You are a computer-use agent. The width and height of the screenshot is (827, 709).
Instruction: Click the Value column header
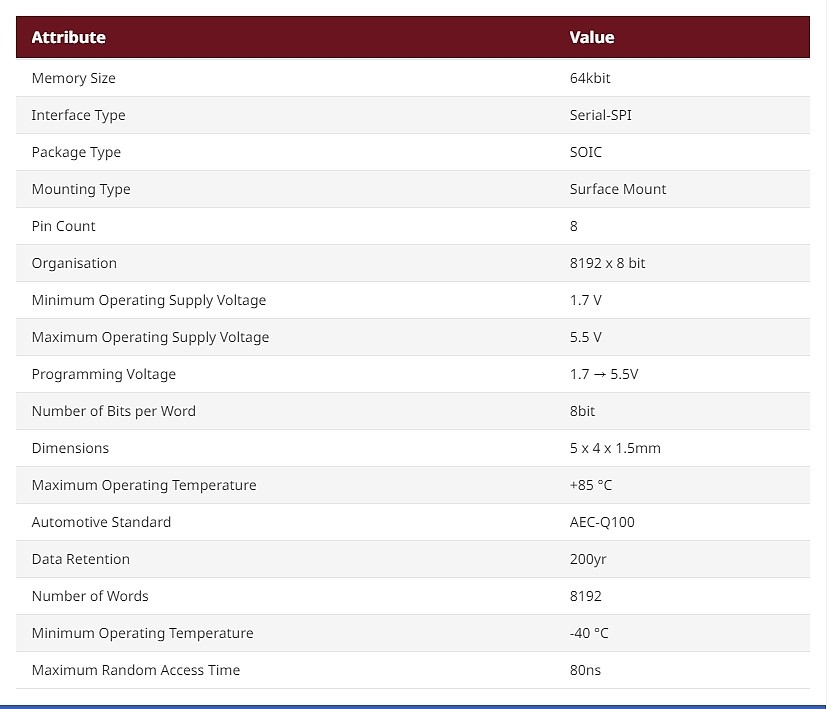click(x=592, y=37)
